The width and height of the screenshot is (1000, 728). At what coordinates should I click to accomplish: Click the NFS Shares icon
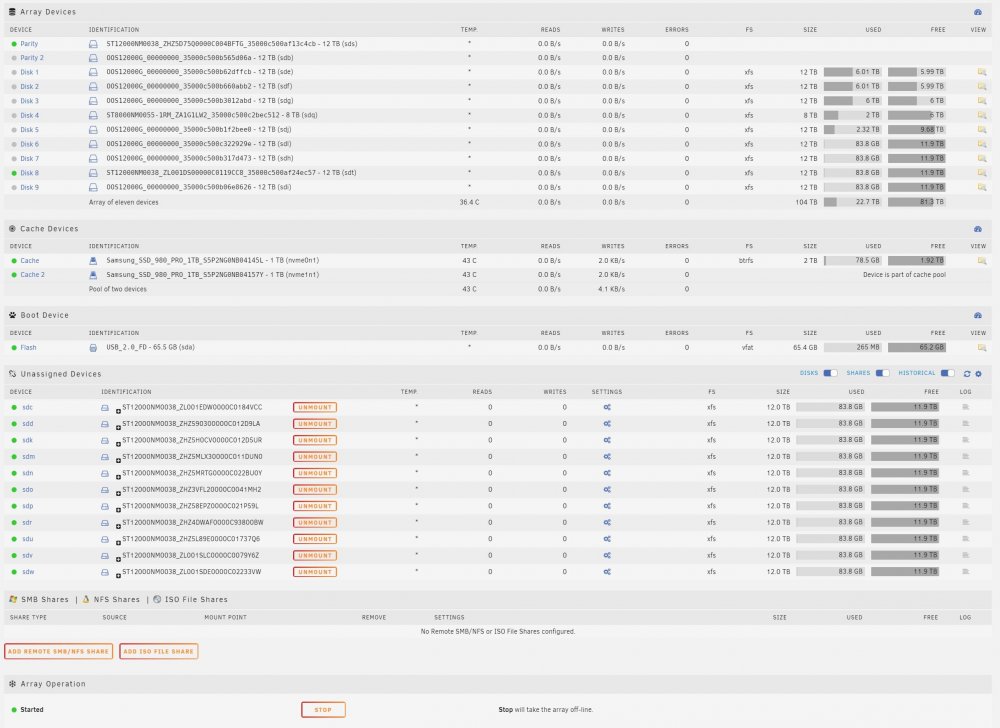[x=86, y=600]
